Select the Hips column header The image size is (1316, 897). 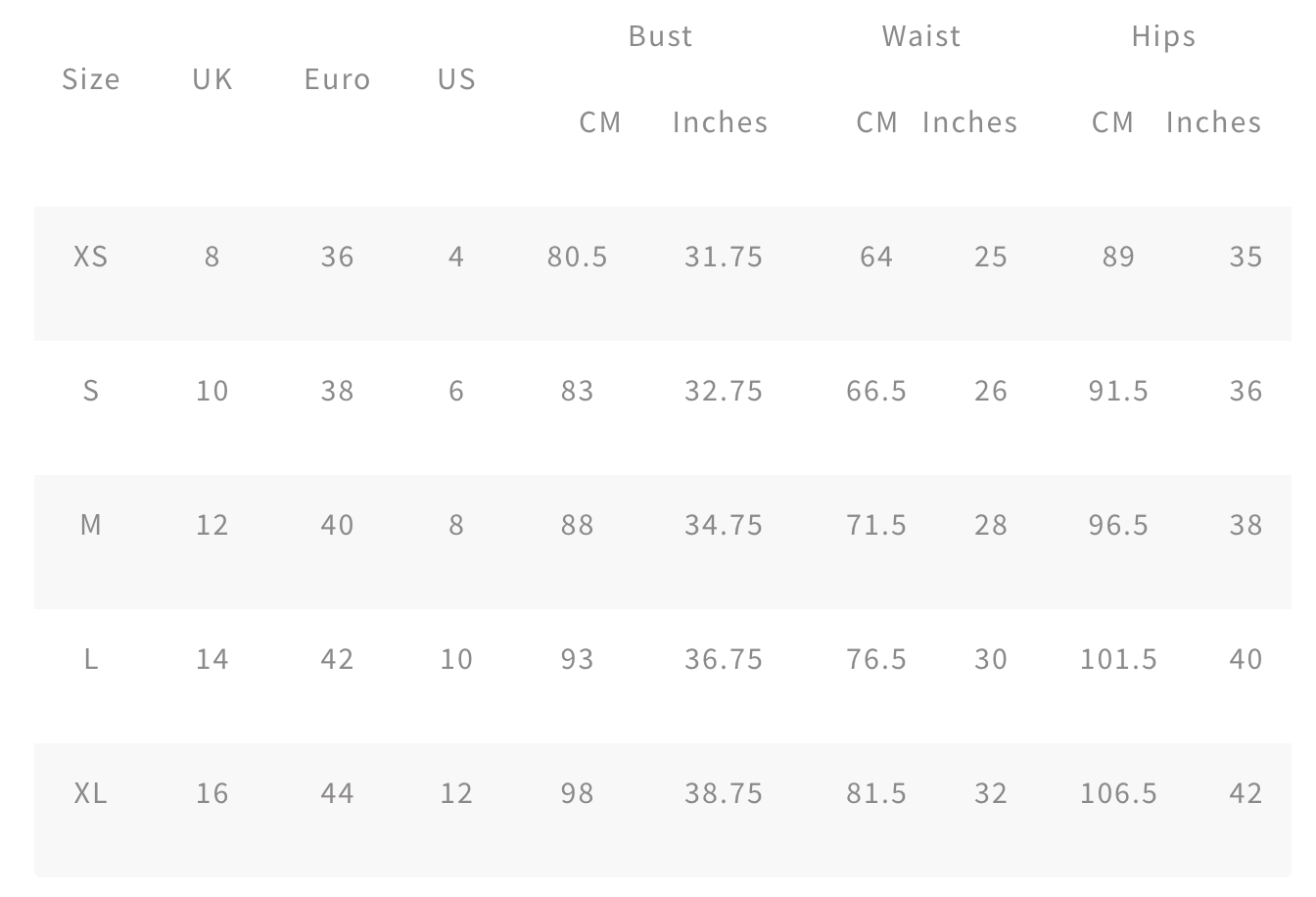point(1163,37)
